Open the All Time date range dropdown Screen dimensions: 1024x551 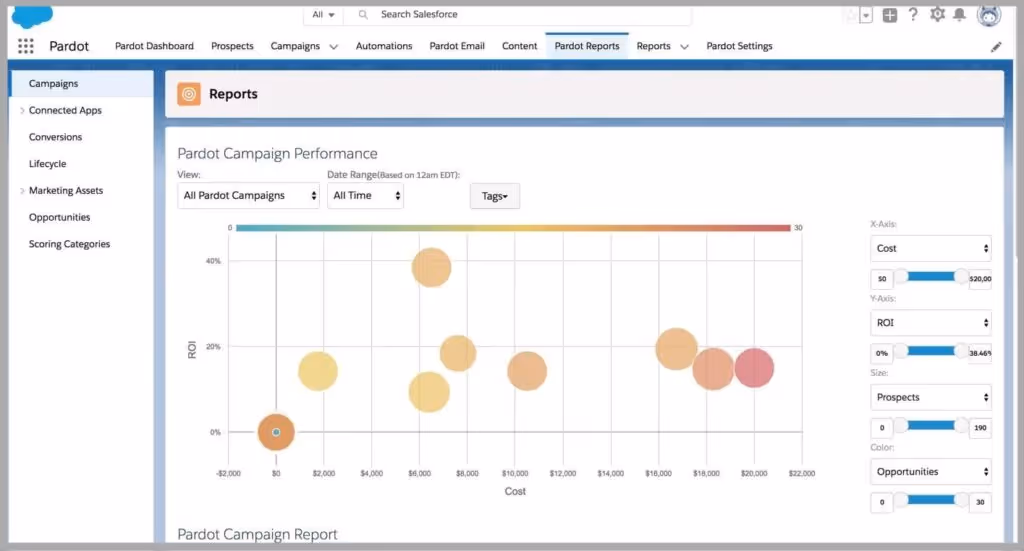pyautogui.click(x=365, y=195)
